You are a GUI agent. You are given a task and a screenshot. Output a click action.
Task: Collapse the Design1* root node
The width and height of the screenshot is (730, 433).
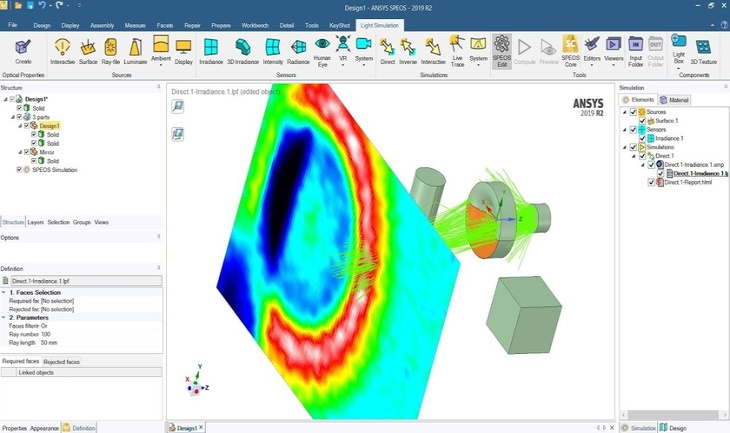(6, 99)
